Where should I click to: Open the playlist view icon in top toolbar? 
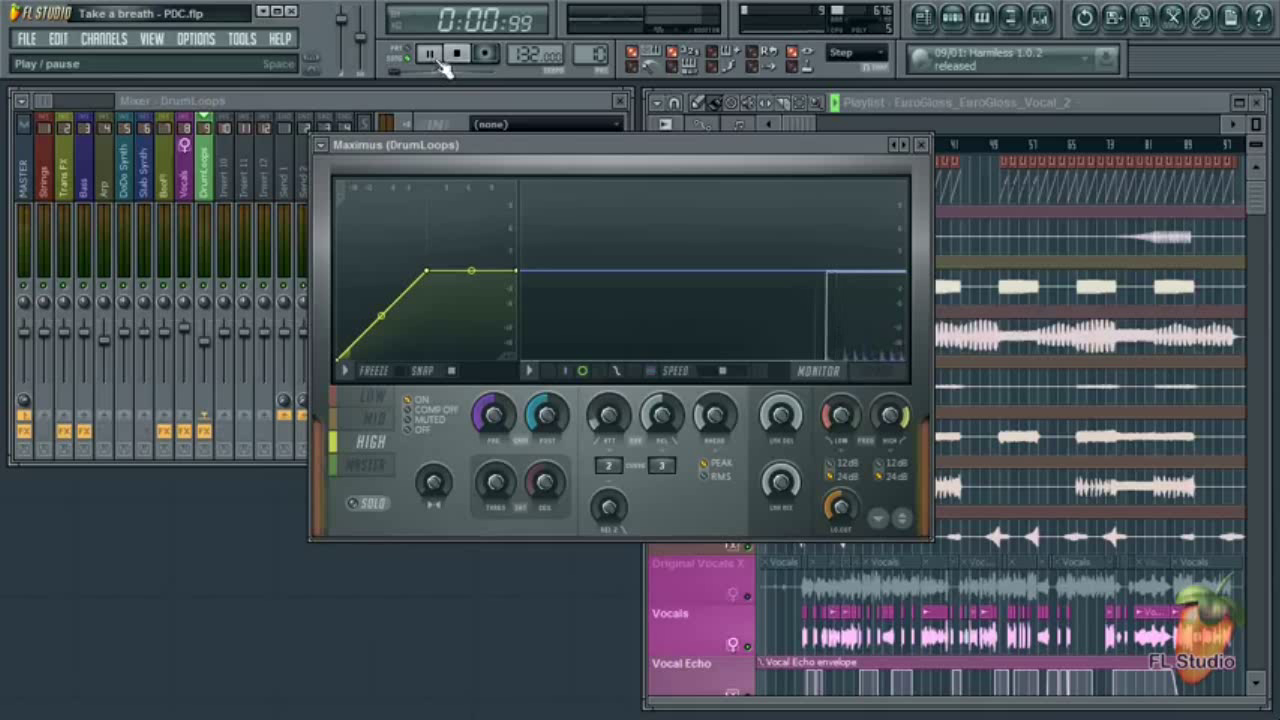pyautogui.click(x=923, y=17)
